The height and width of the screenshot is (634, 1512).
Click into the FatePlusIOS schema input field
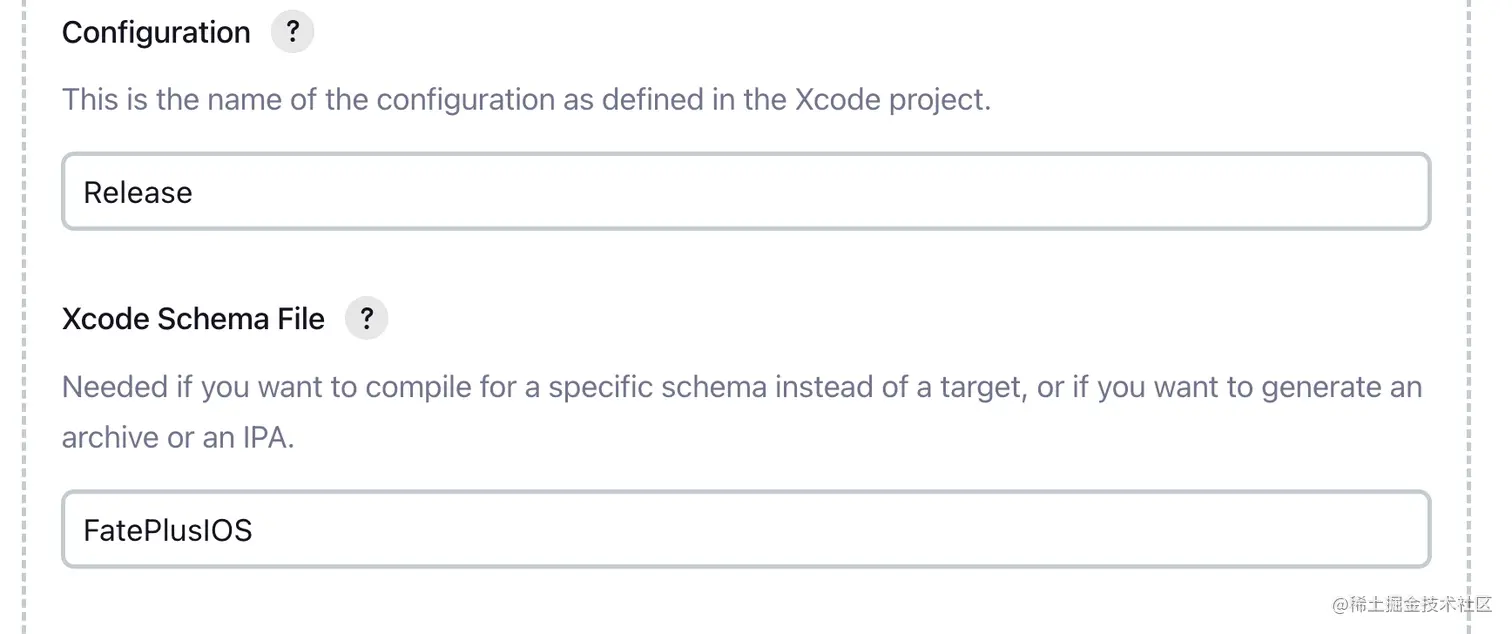pos(745,530)
